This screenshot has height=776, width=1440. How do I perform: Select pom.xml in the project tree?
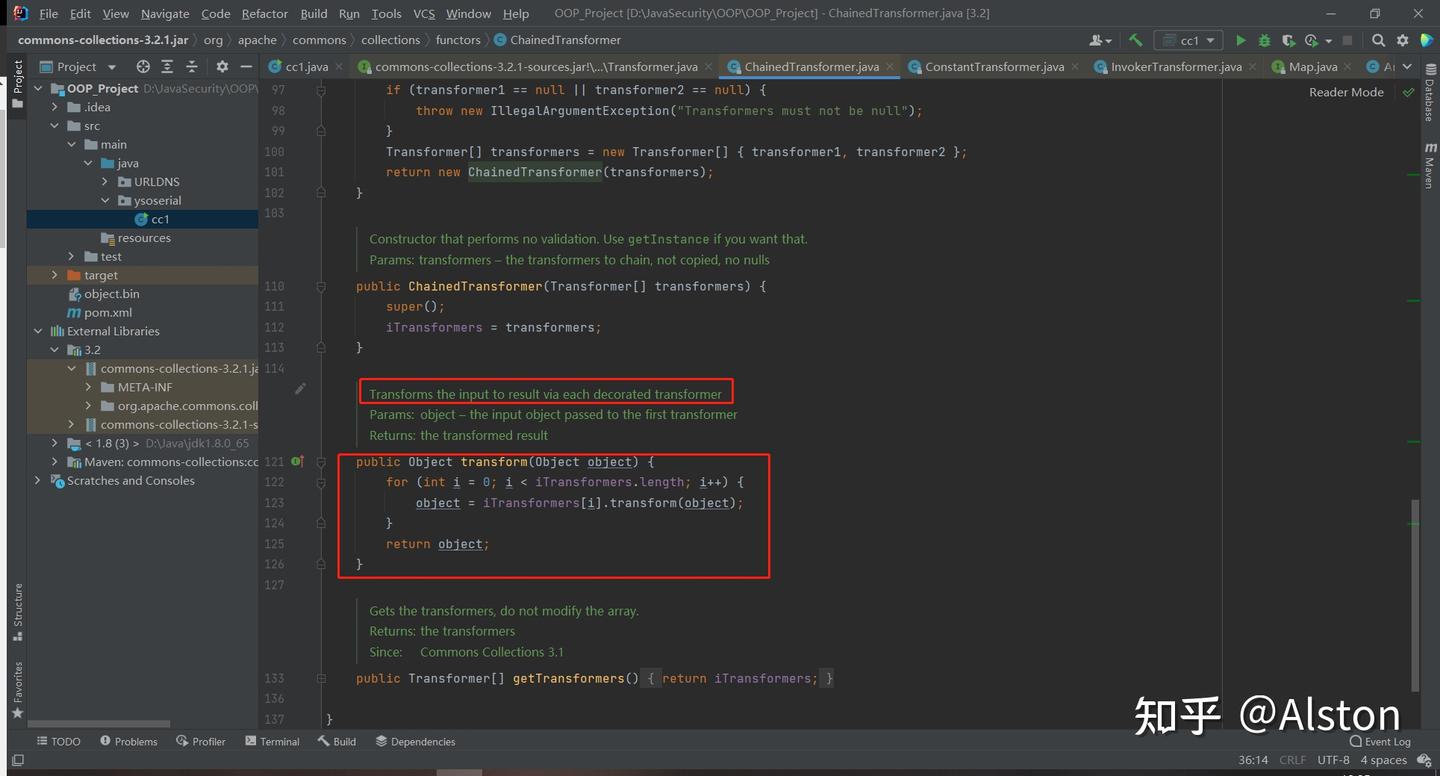tap(108, 313)
